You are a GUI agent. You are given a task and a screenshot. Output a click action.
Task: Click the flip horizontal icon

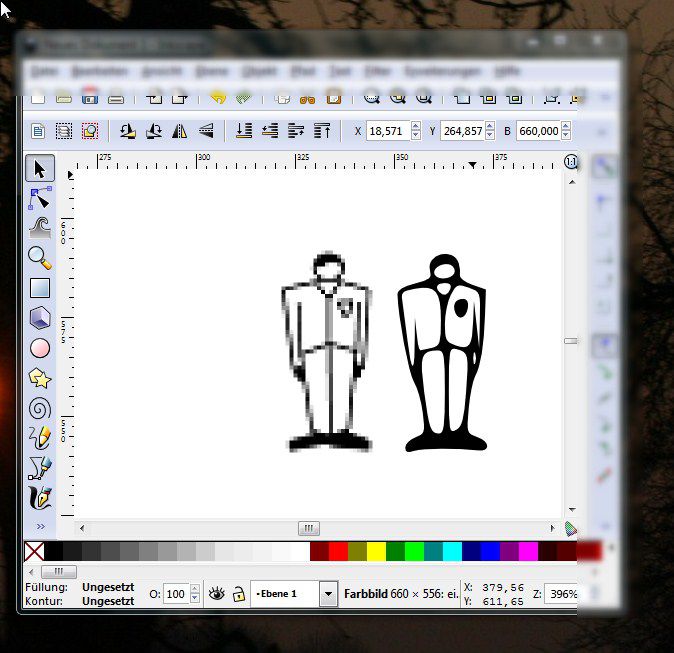180,131
